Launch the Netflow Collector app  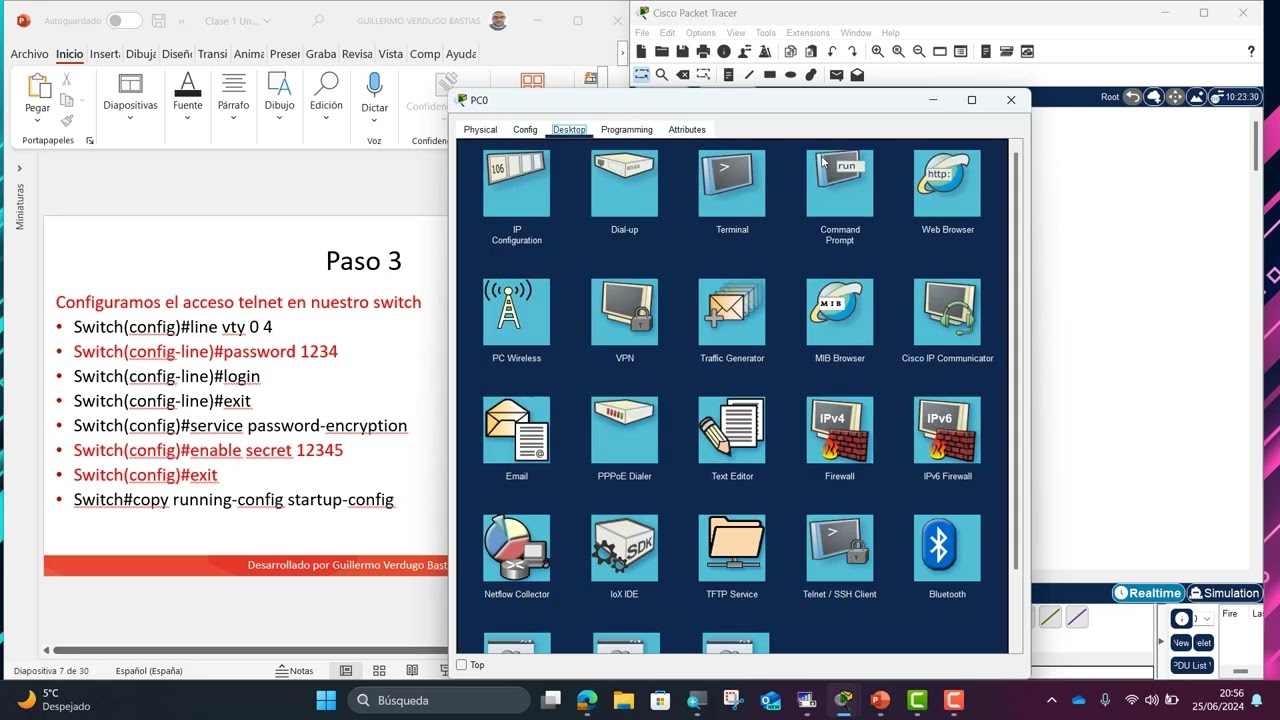click(516, 548)
